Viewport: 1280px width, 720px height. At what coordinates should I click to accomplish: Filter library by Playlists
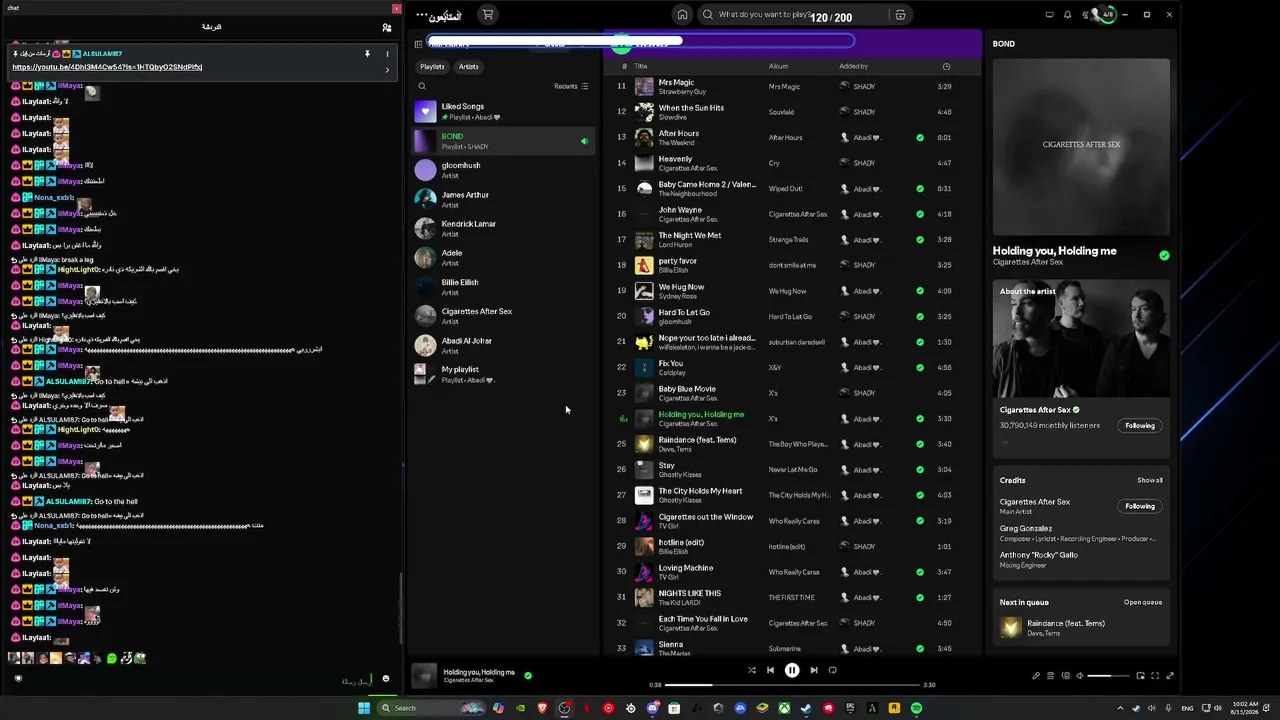(x=432, y=67)
